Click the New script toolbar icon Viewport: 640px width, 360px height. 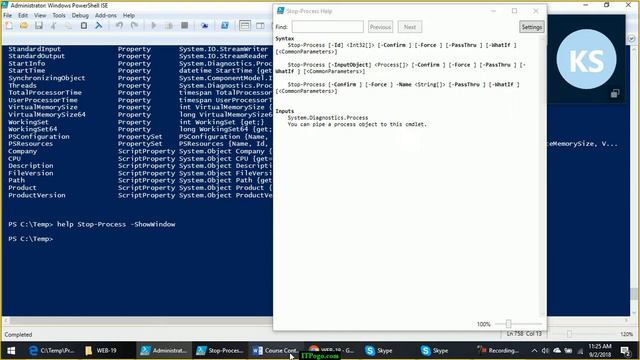pyautogui.click(x=9, y=26)
